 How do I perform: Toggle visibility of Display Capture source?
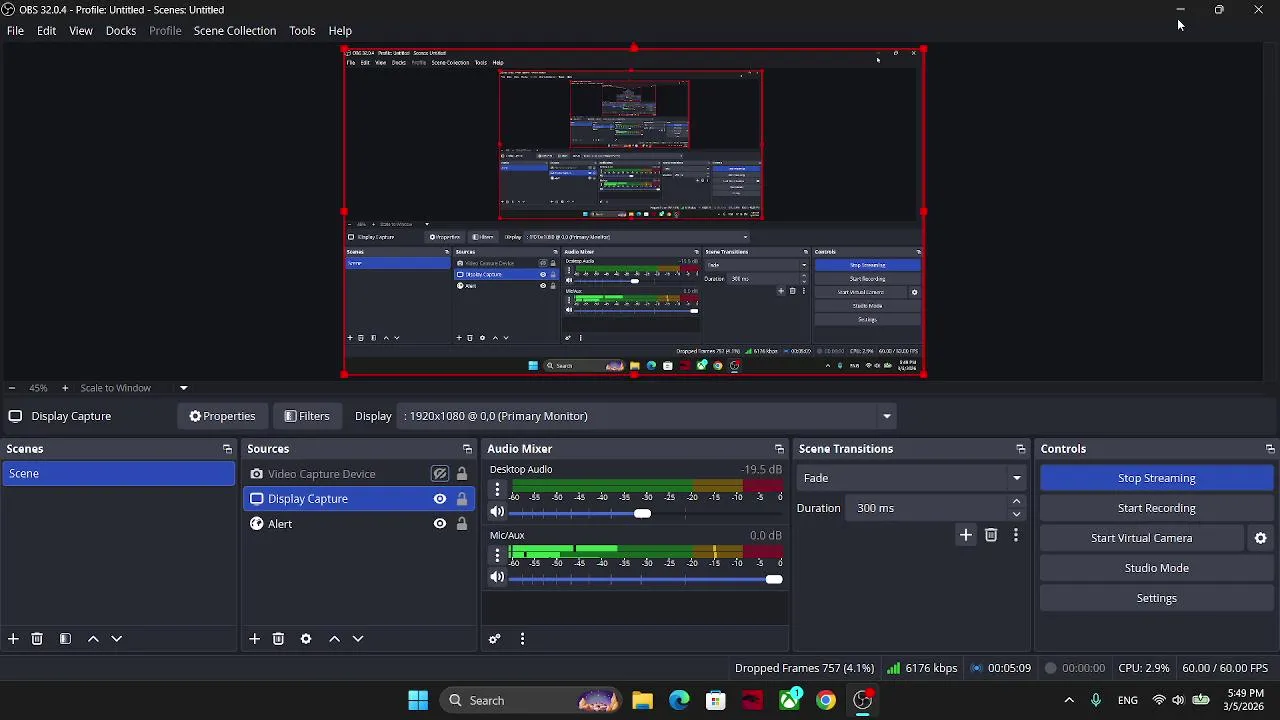440,499
